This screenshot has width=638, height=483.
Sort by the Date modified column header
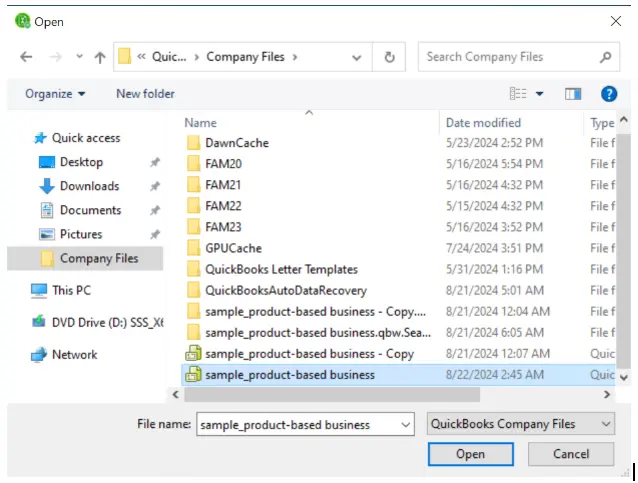click(483, 123)
